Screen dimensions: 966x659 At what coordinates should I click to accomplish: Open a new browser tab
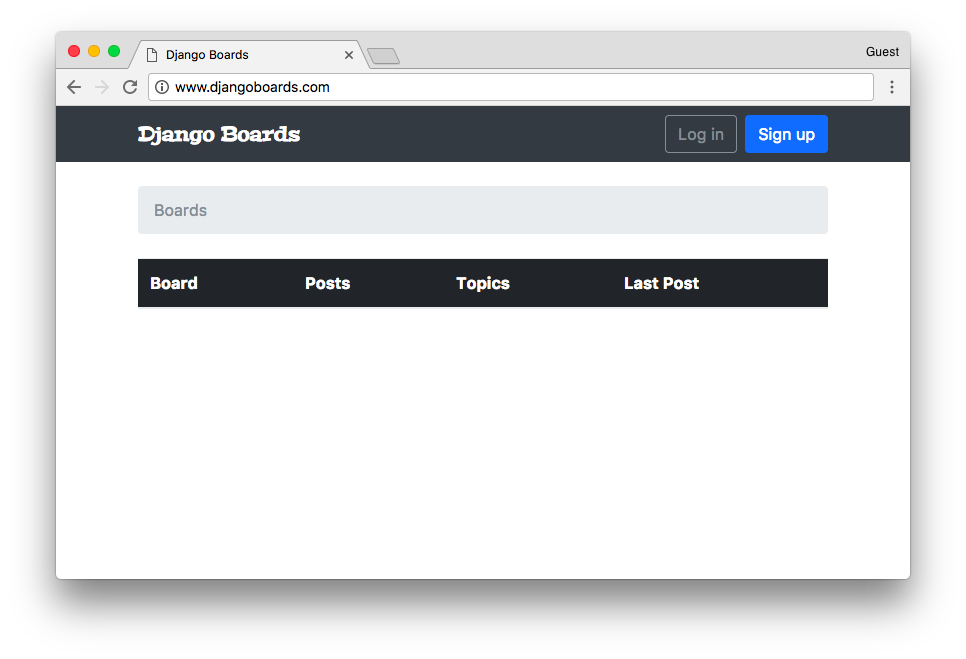click(383, 56)
